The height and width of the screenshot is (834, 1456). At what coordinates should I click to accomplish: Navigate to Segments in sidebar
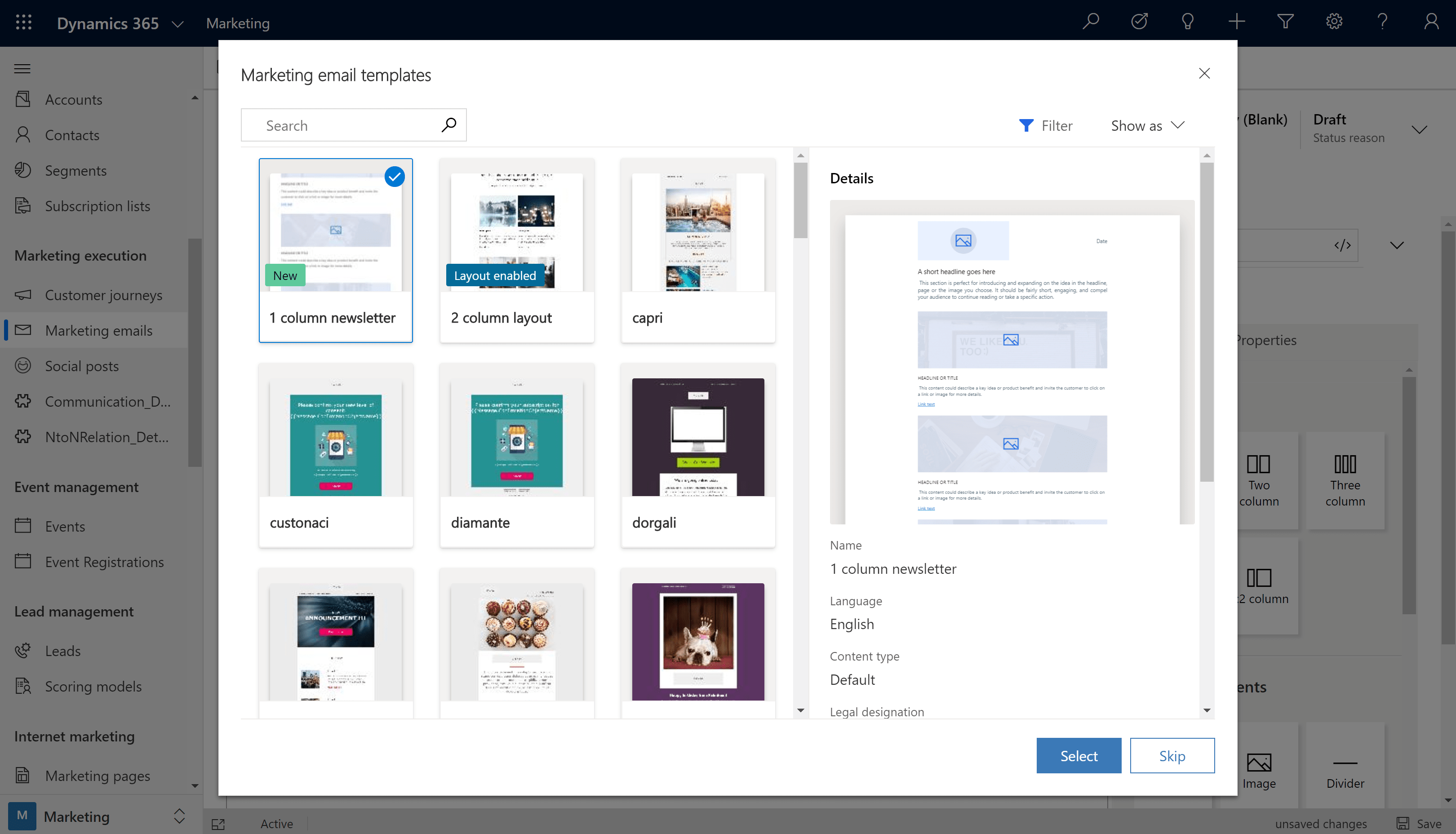coord(75,170)
